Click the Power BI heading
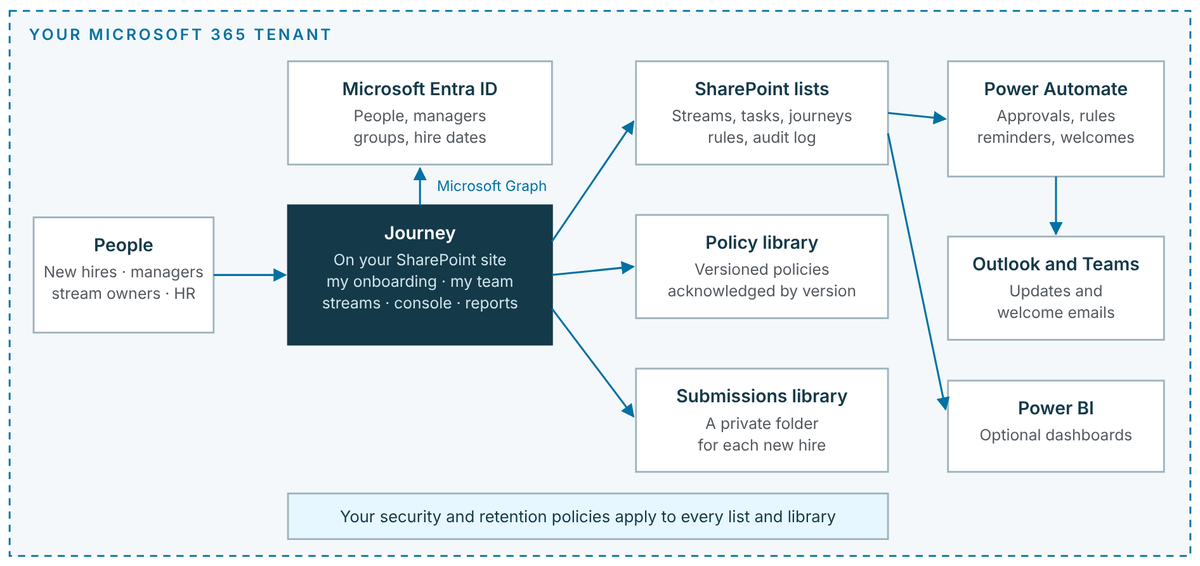The width and height of the screenshot is (1200, 566). pos(1056,408)
